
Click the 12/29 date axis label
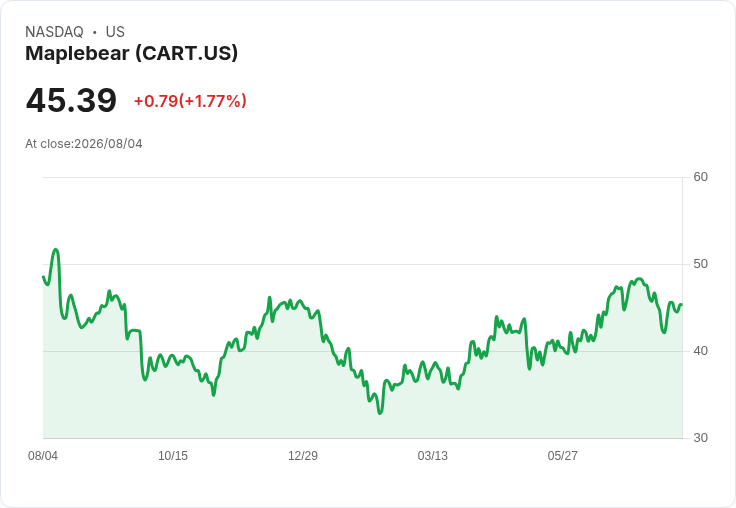coord(303,456)
